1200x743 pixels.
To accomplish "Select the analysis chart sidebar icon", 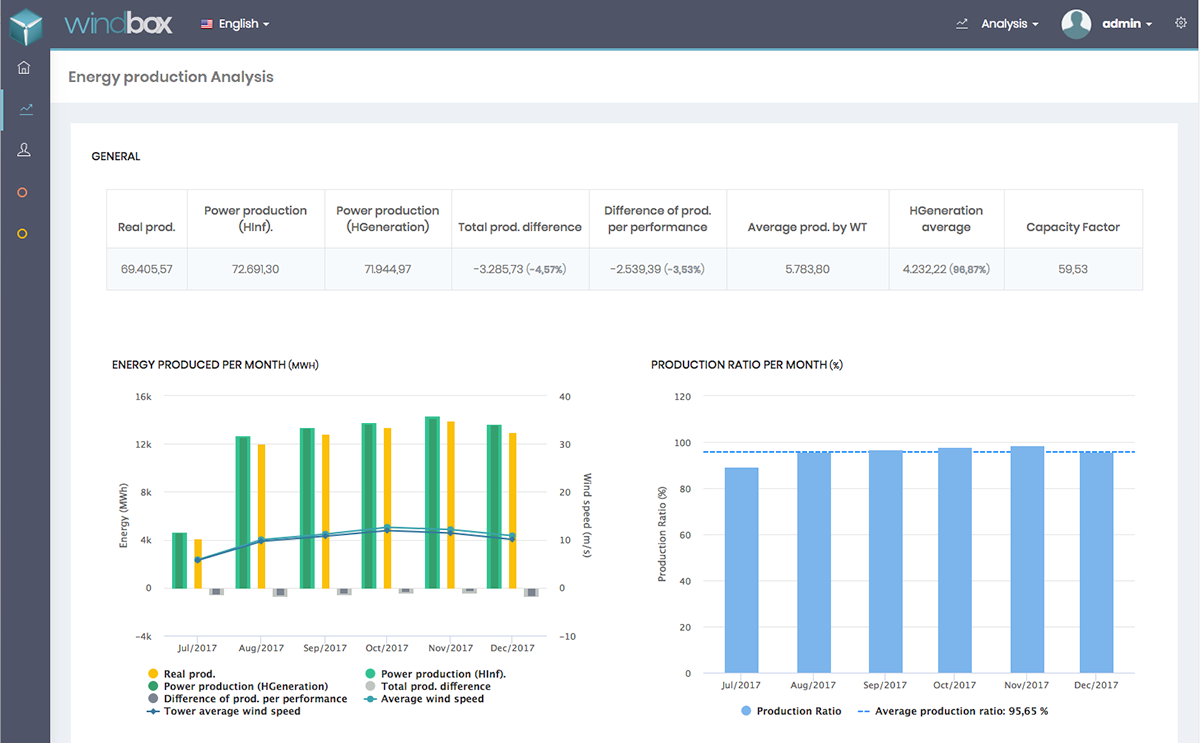I will (x=25, y=109).
